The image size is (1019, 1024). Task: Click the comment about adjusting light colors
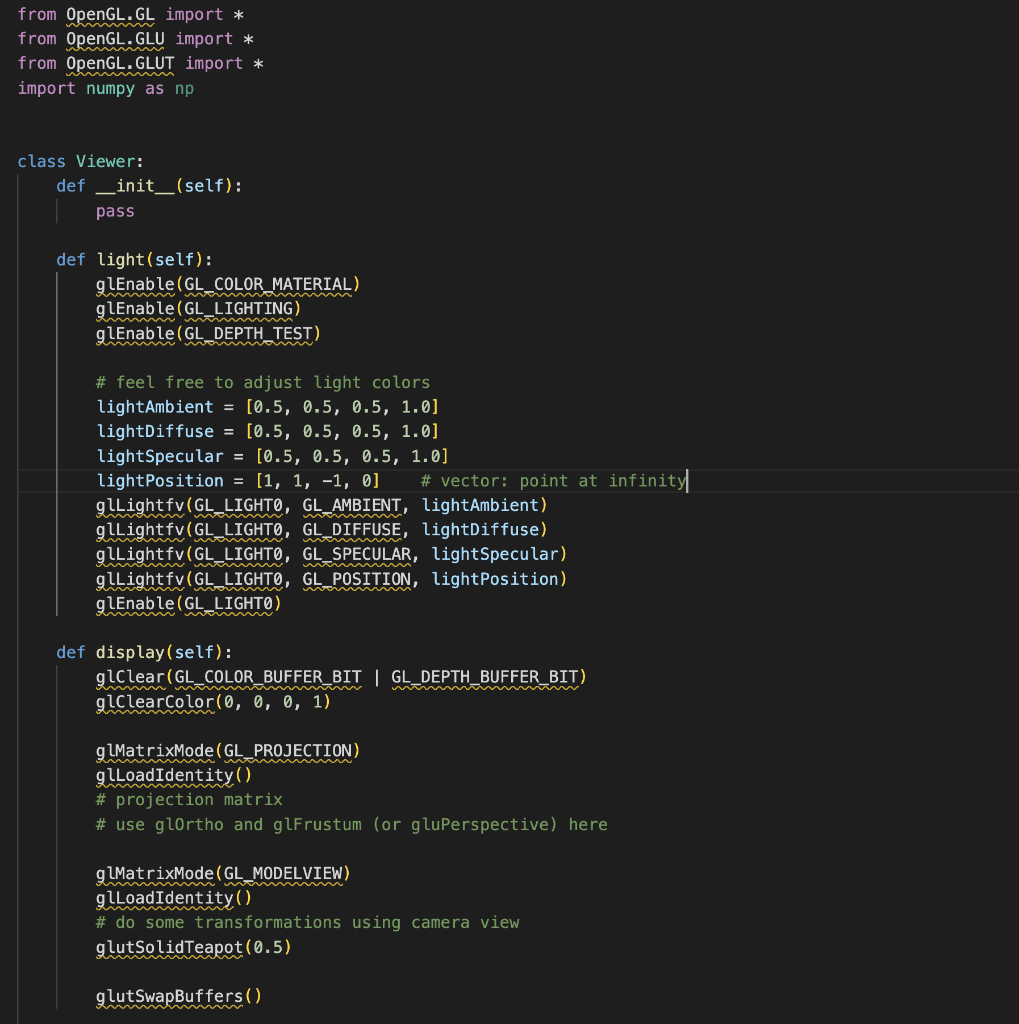pos(263,383)
